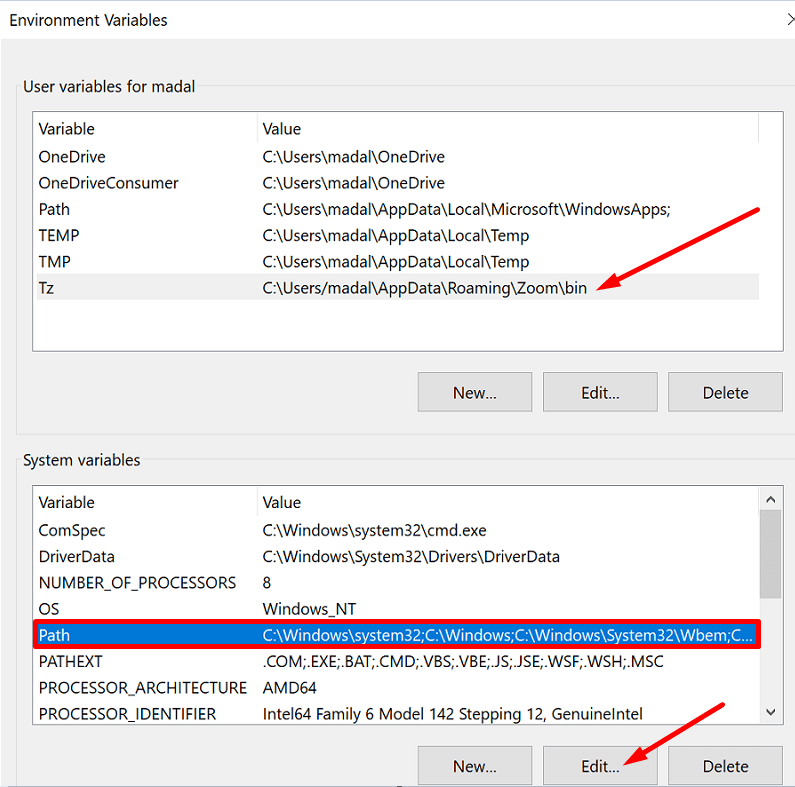Select the Tz user variable
Screen dimensions: 795x787
tap(398, 288)
